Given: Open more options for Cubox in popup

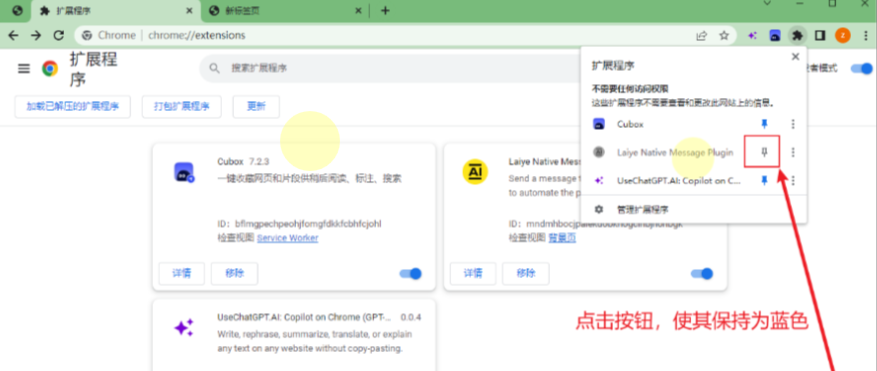Looking at the screenshot, I should click(x=793, y=124).
